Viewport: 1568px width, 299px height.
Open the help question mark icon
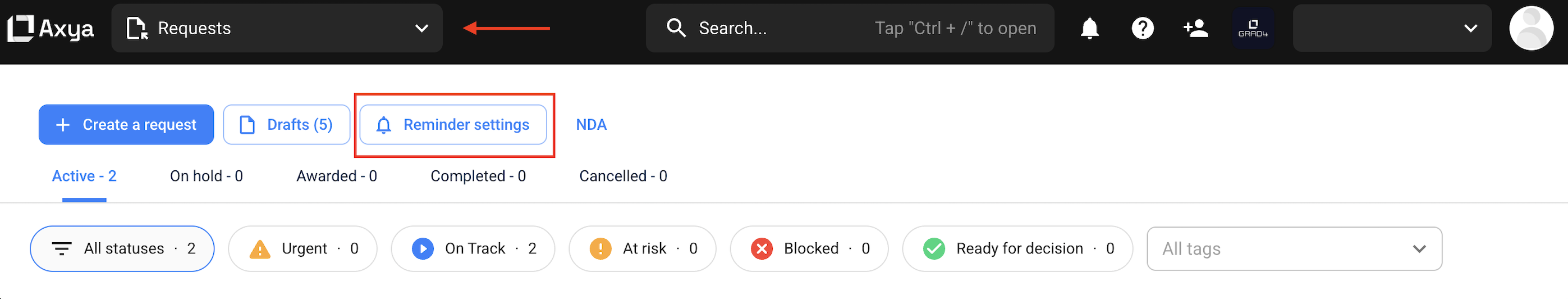tap(1142, 28)
